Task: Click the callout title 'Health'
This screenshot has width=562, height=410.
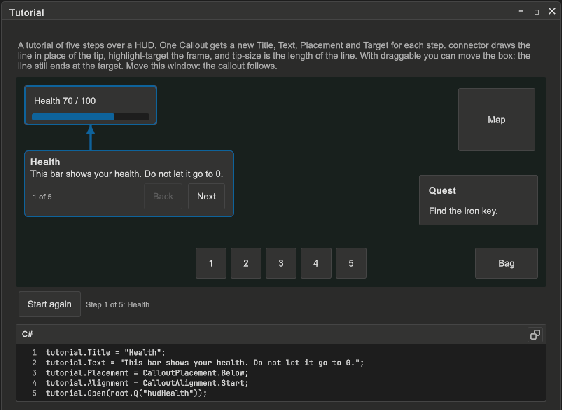Action: pos(45,162)
